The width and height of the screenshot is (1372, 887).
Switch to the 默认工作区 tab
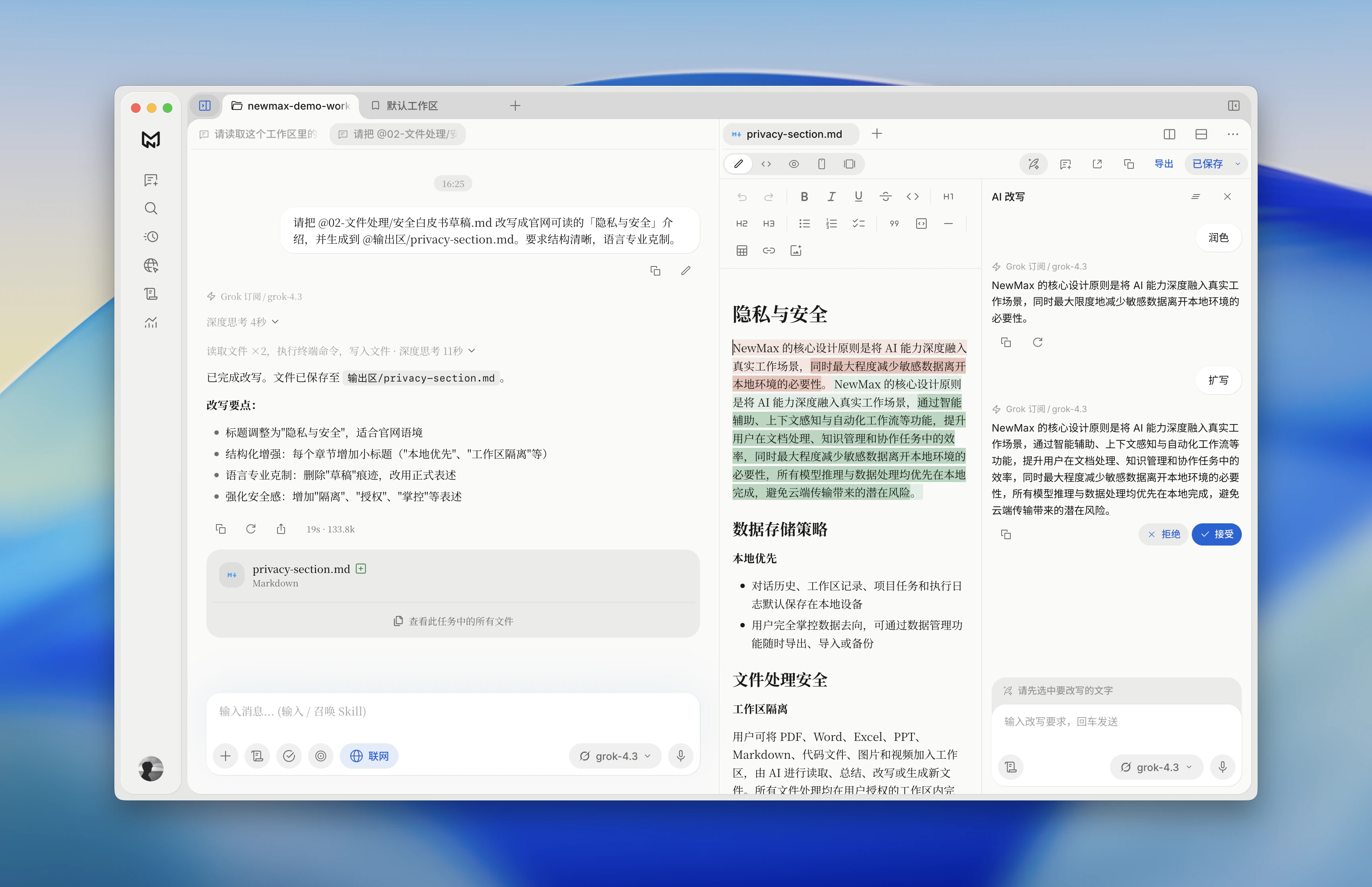[405, 106]
